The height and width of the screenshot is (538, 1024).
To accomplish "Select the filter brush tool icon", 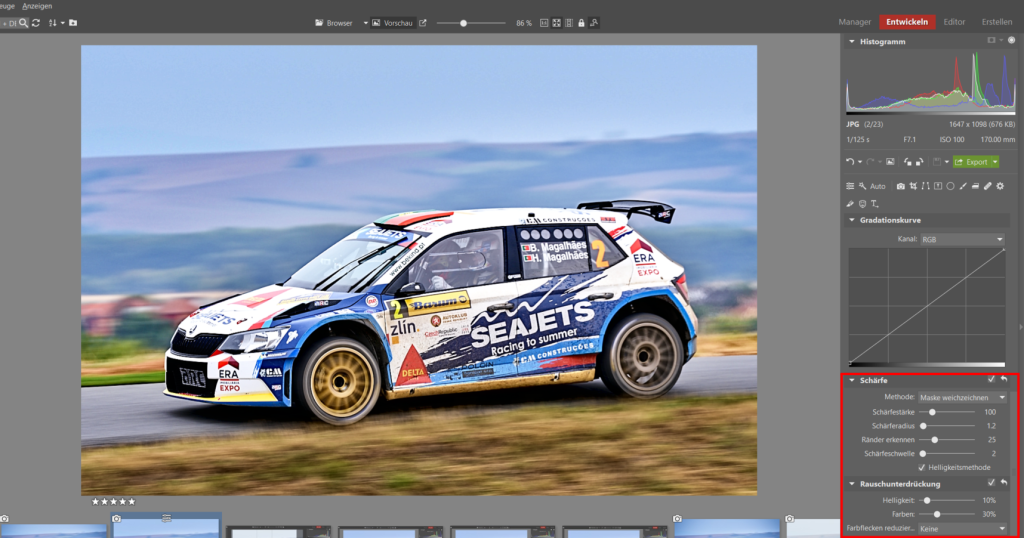I will coord(963,186).
